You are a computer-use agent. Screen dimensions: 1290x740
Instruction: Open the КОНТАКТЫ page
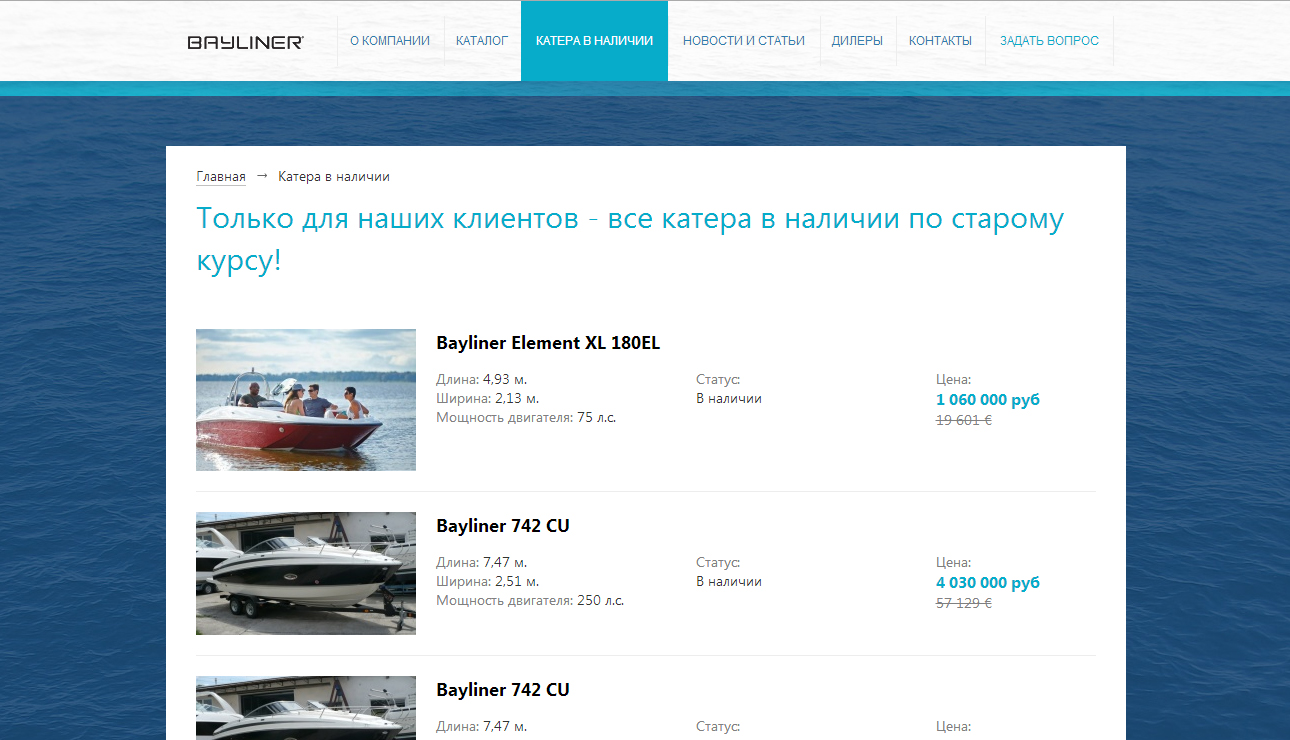(x=940, y=41)
